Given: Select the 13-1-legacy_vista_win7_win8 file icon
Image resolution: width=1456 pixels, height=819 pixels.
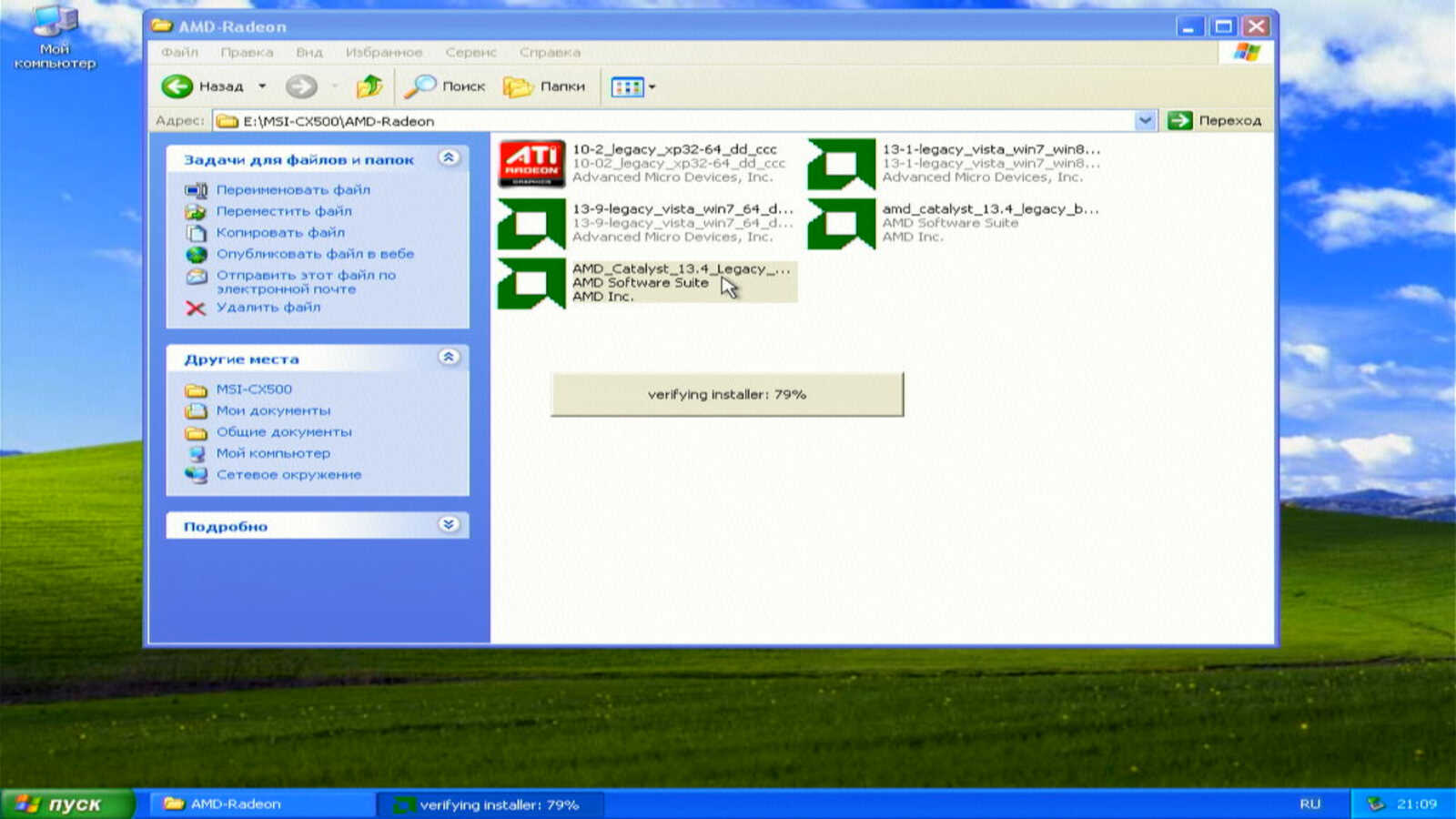Looking at the screenshot, I should tap(841, 164).
